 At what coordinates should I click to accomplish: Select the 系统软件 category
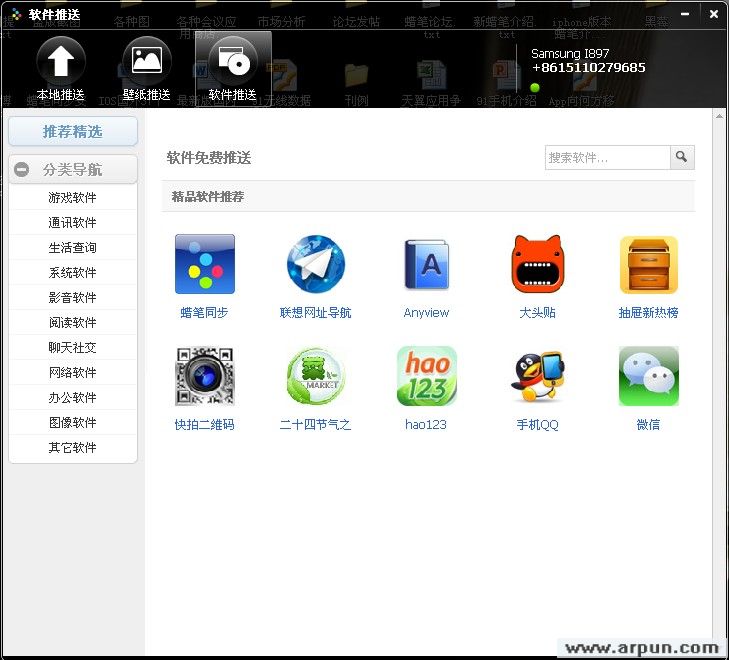(x=73, y=272)
